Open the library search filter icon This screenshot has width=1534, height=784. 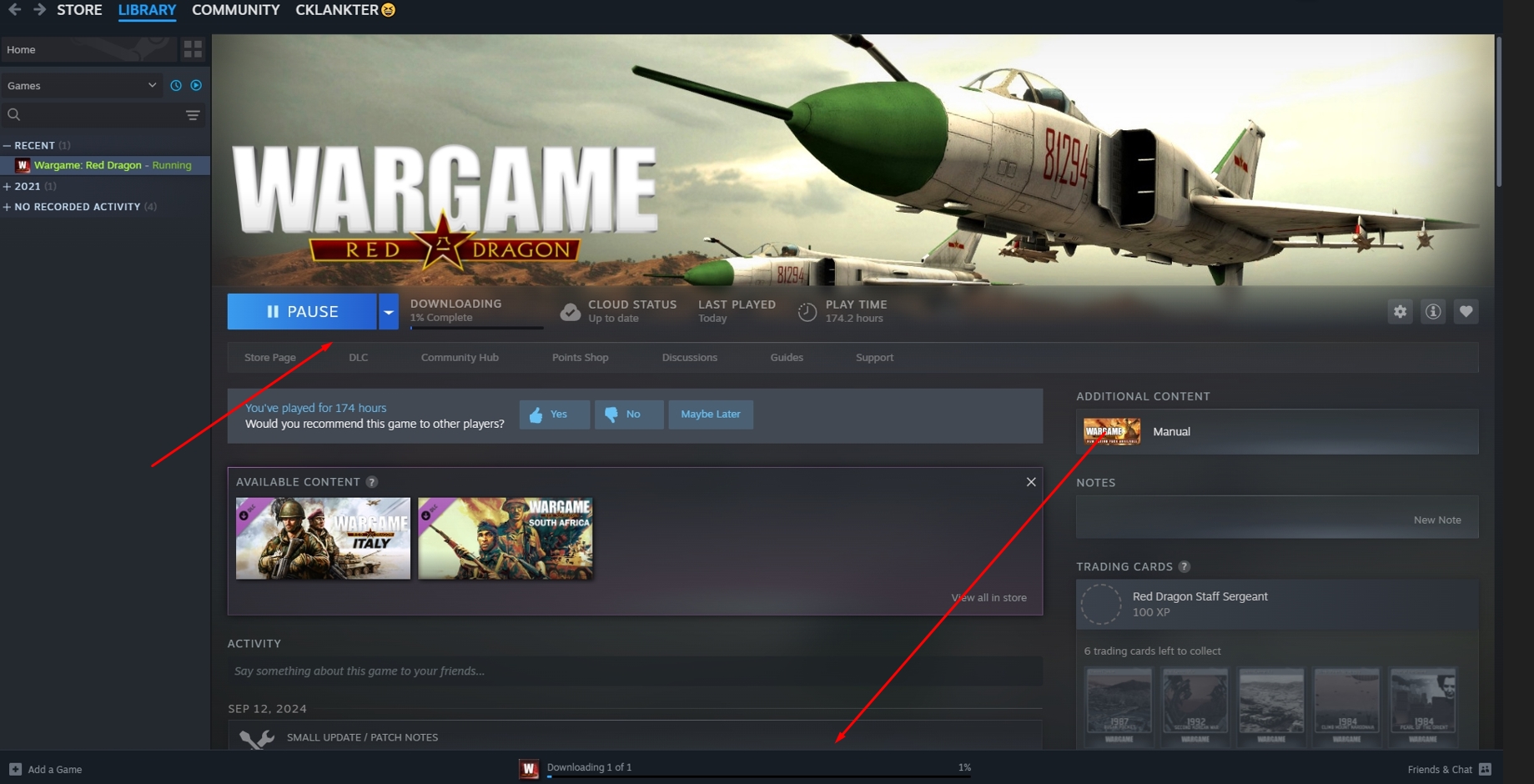(192, 114)
